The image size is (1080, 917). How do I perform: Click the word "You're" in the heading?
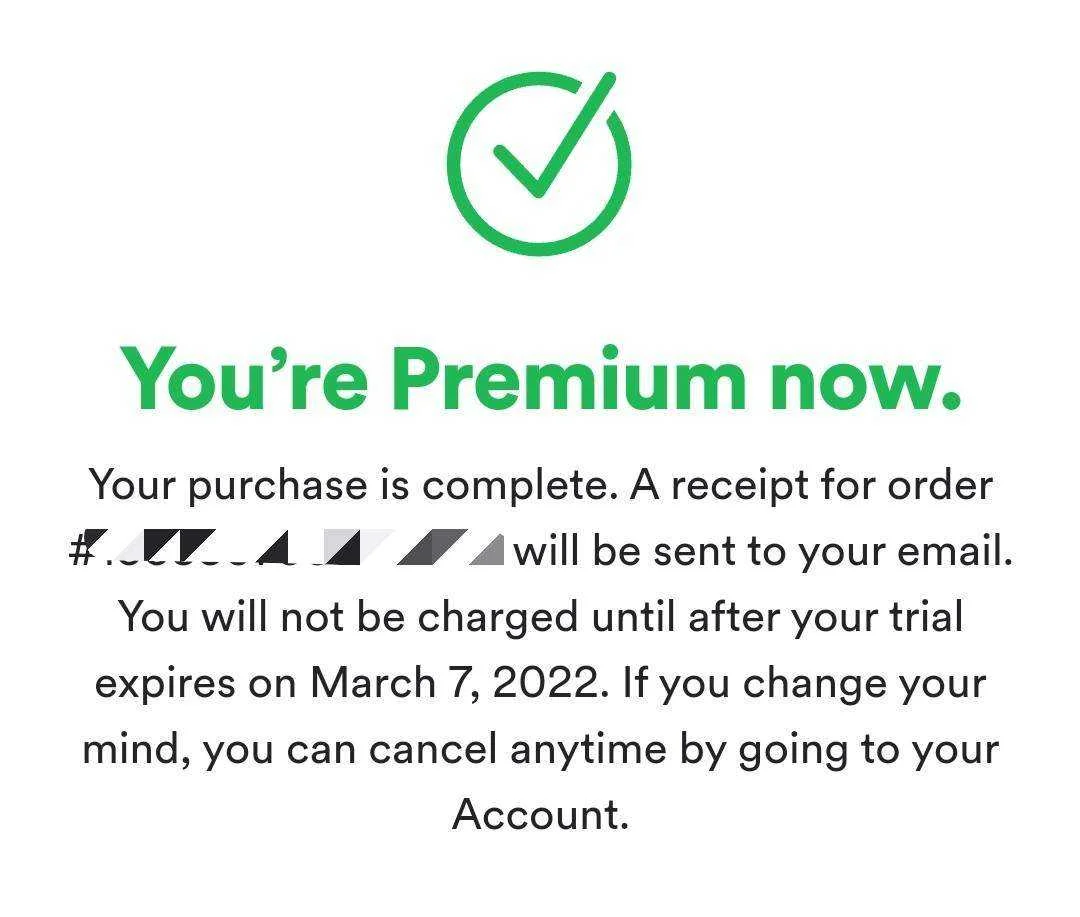(x=244, y=378)
